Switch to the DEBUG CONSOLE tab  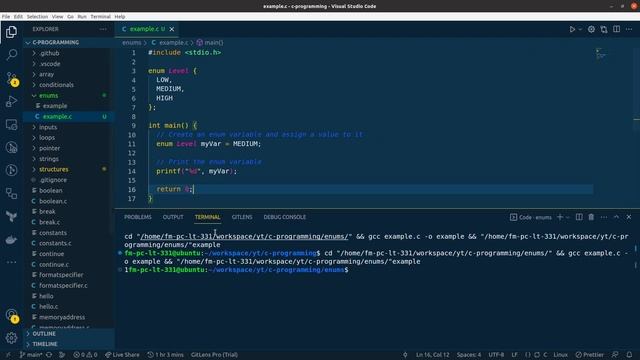pyautogui.click(x=284, y=217)
